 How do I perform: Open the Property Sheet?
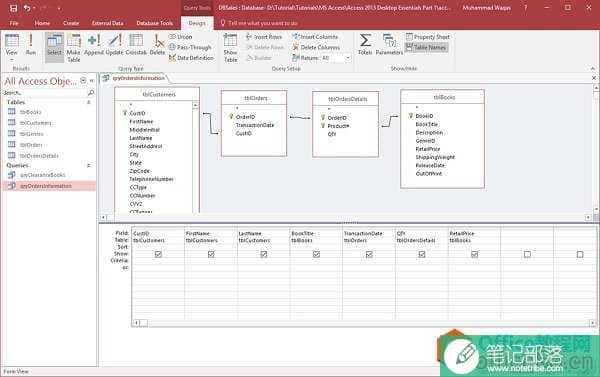pyautogui.click(x=427, y=37)
